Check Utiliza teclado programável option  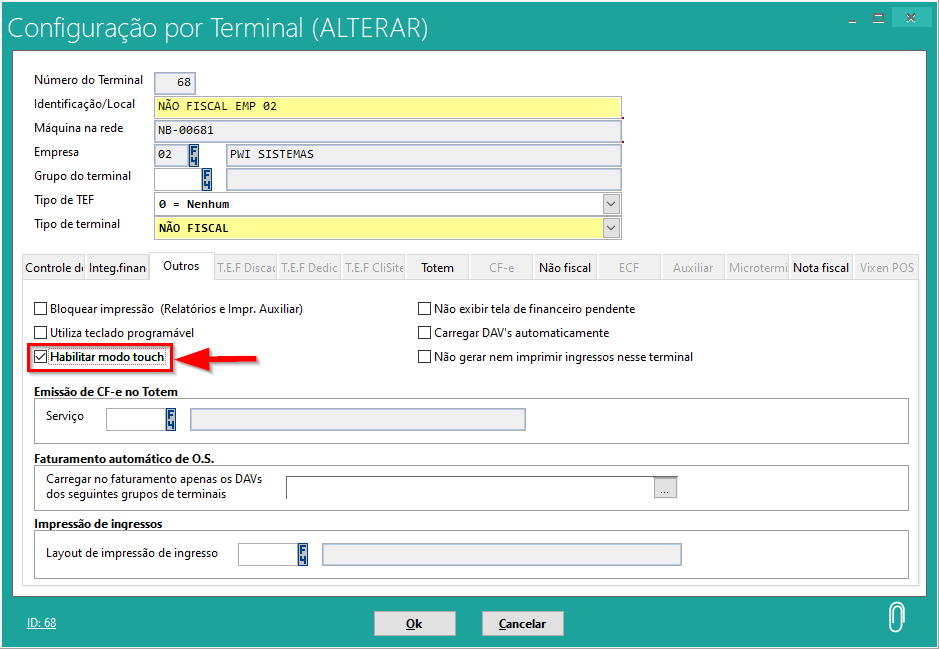[41, 333]
